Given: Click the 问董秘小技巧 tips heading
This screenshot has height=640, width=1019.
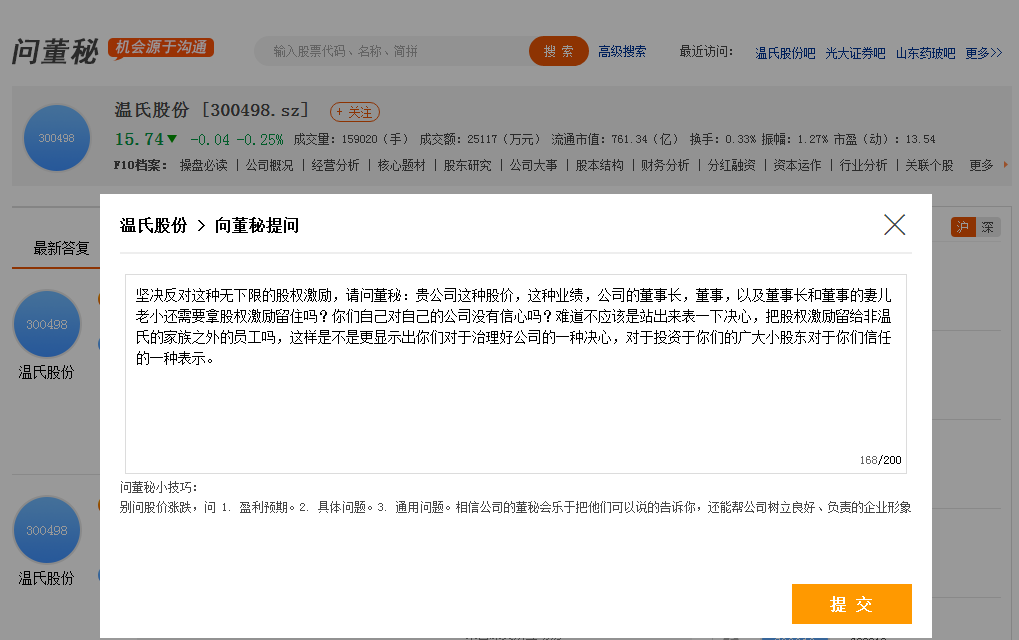Looking at the screenshot, I should pos(159,487).
